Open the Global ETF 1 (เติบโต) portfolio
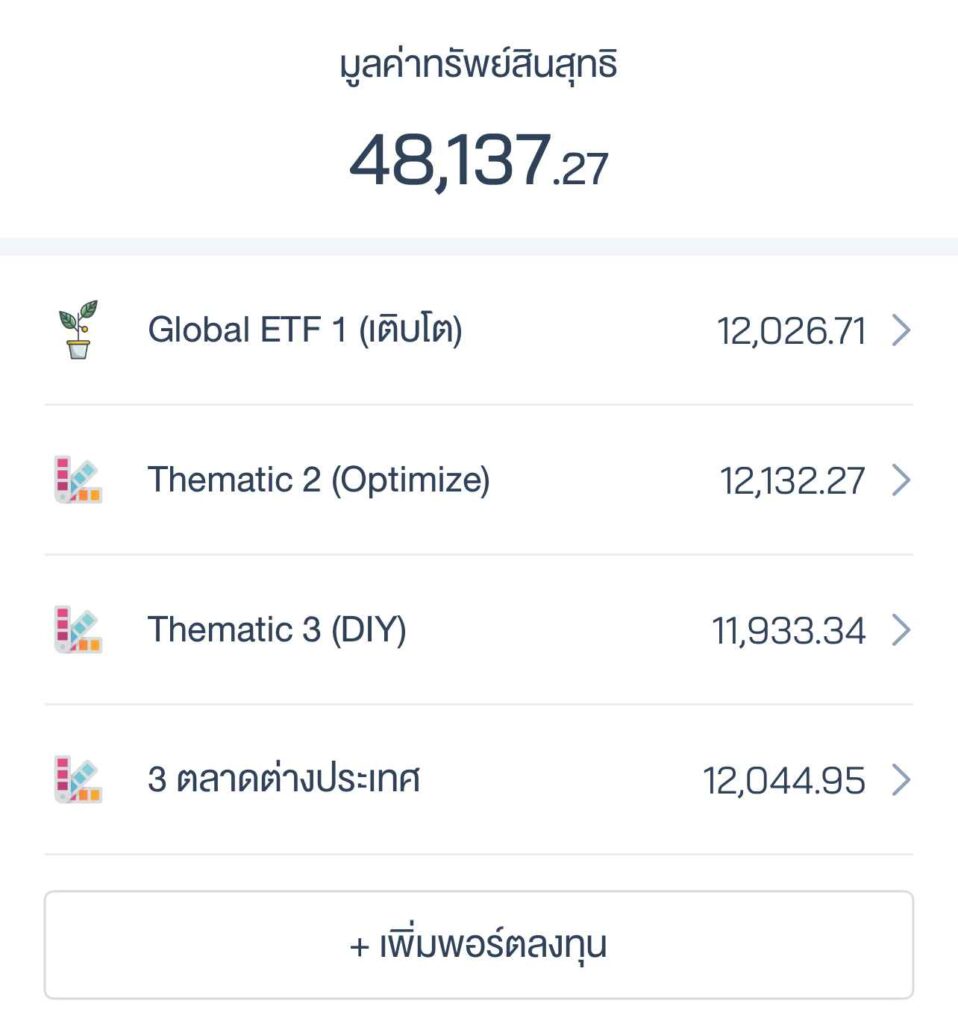 click(305, 330)
